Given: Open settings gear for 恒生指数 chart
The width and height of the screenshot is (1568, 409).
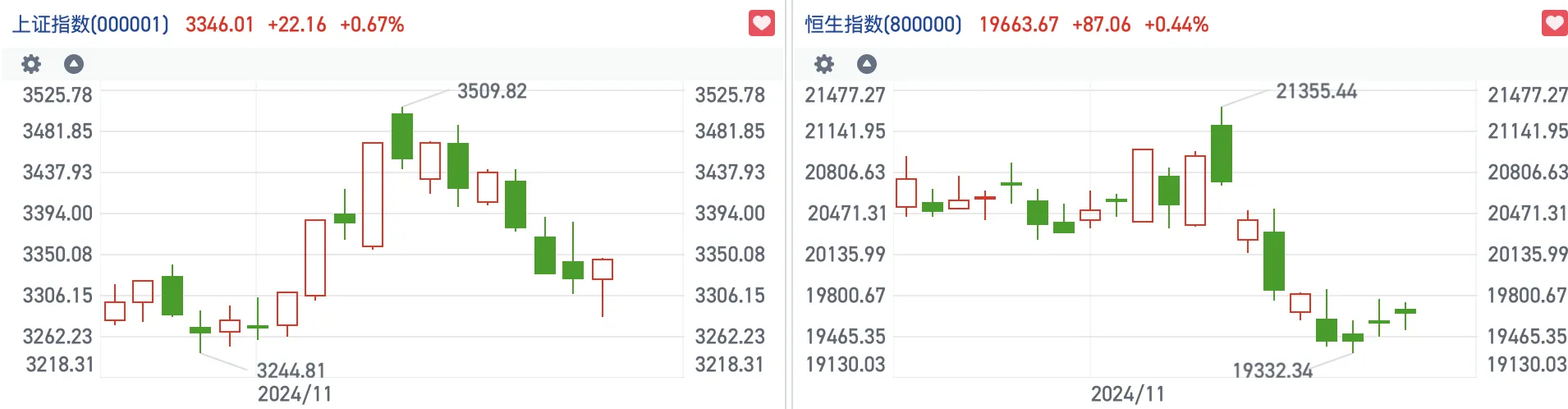Looking at the screenshot, I should coord(824,64).
